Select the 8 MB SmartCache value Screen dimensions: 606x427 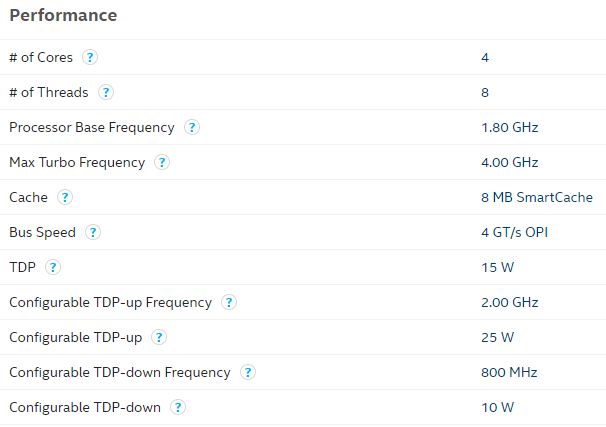point(537,197)
